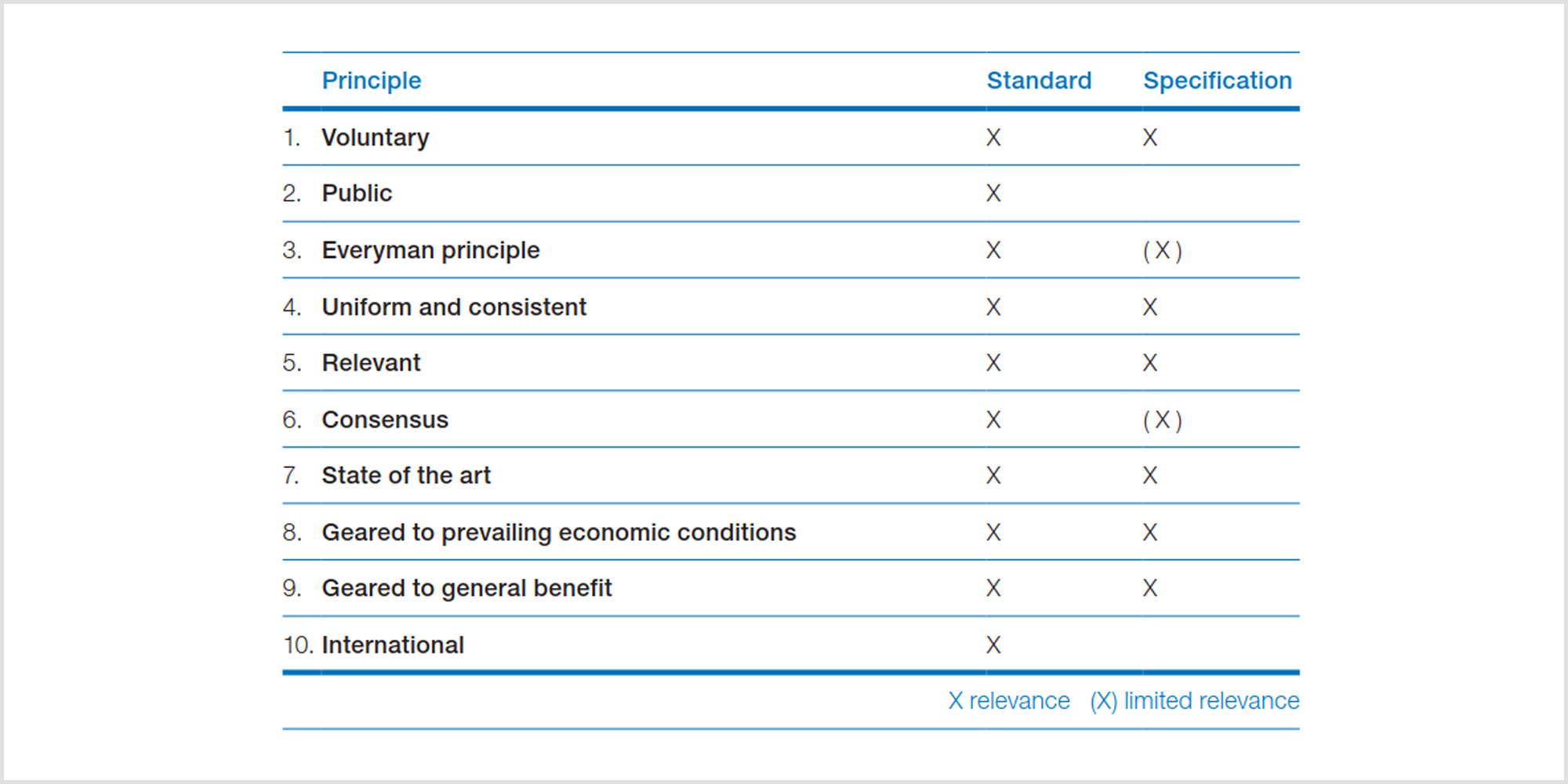Click the X relevance legend text
1568x784 pixels.
click(1009, 701)
